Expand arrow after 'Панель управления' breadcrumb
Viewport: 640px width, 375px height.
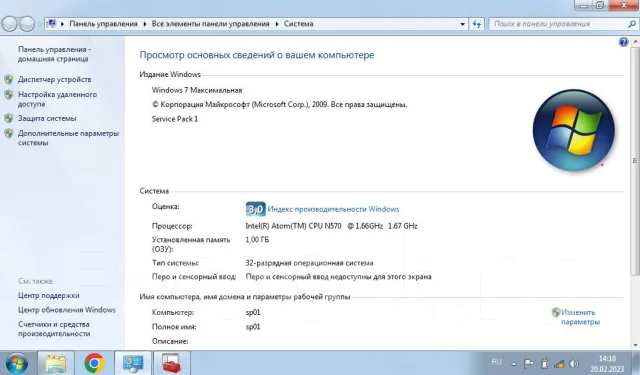(144, 24)
